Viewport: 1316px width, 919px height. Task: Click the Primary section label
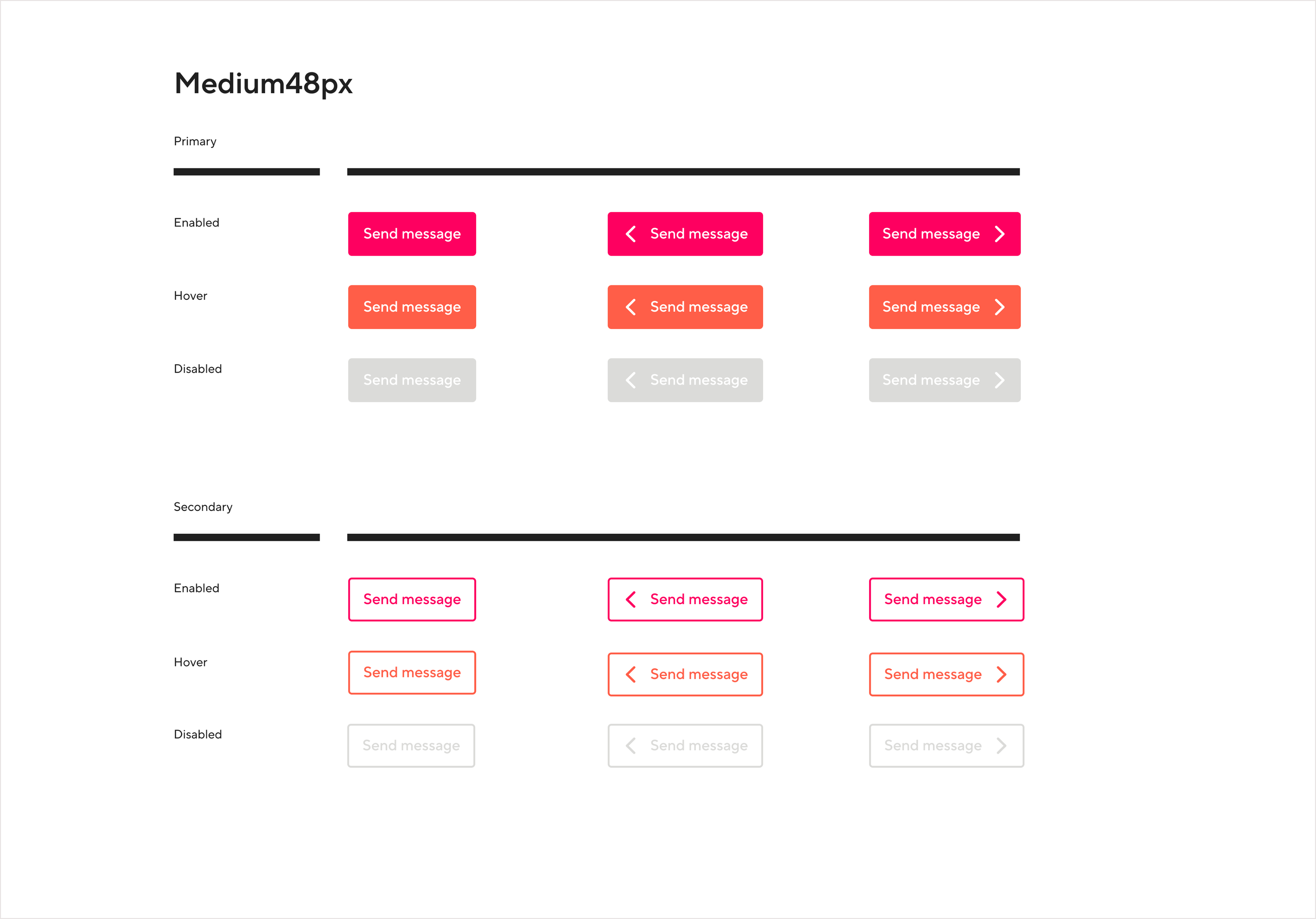(x=195, y=142)
